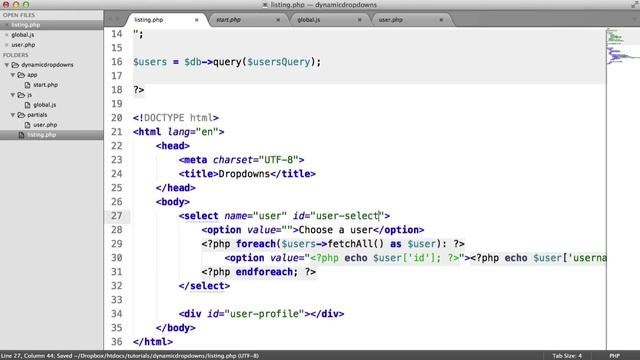Screen dimensions: 640x360
Task: Click line number 27 in the gutter
Action: click(x=117, y=216)
